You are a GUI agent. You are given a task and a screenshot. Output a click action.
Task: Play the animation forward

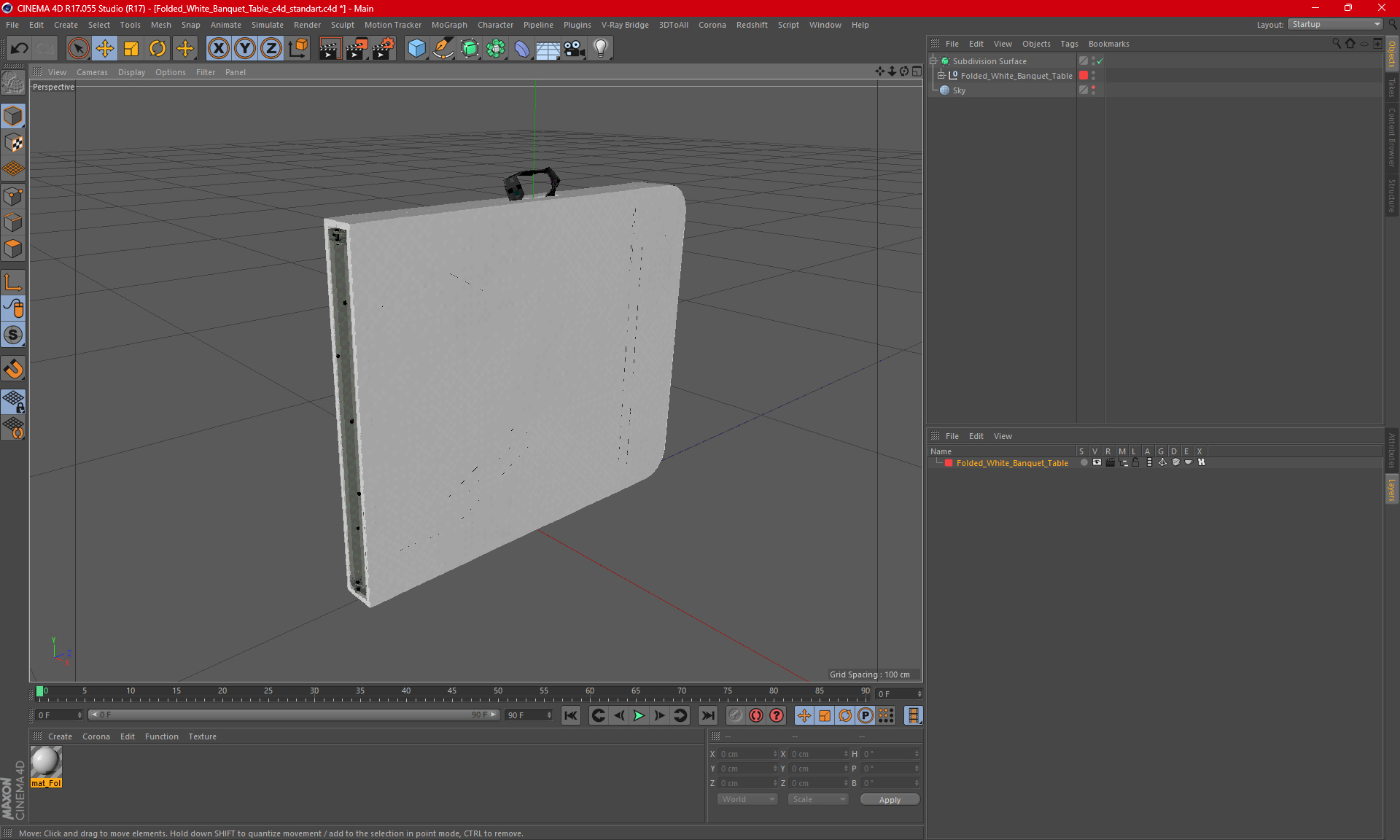coord(639,715)
